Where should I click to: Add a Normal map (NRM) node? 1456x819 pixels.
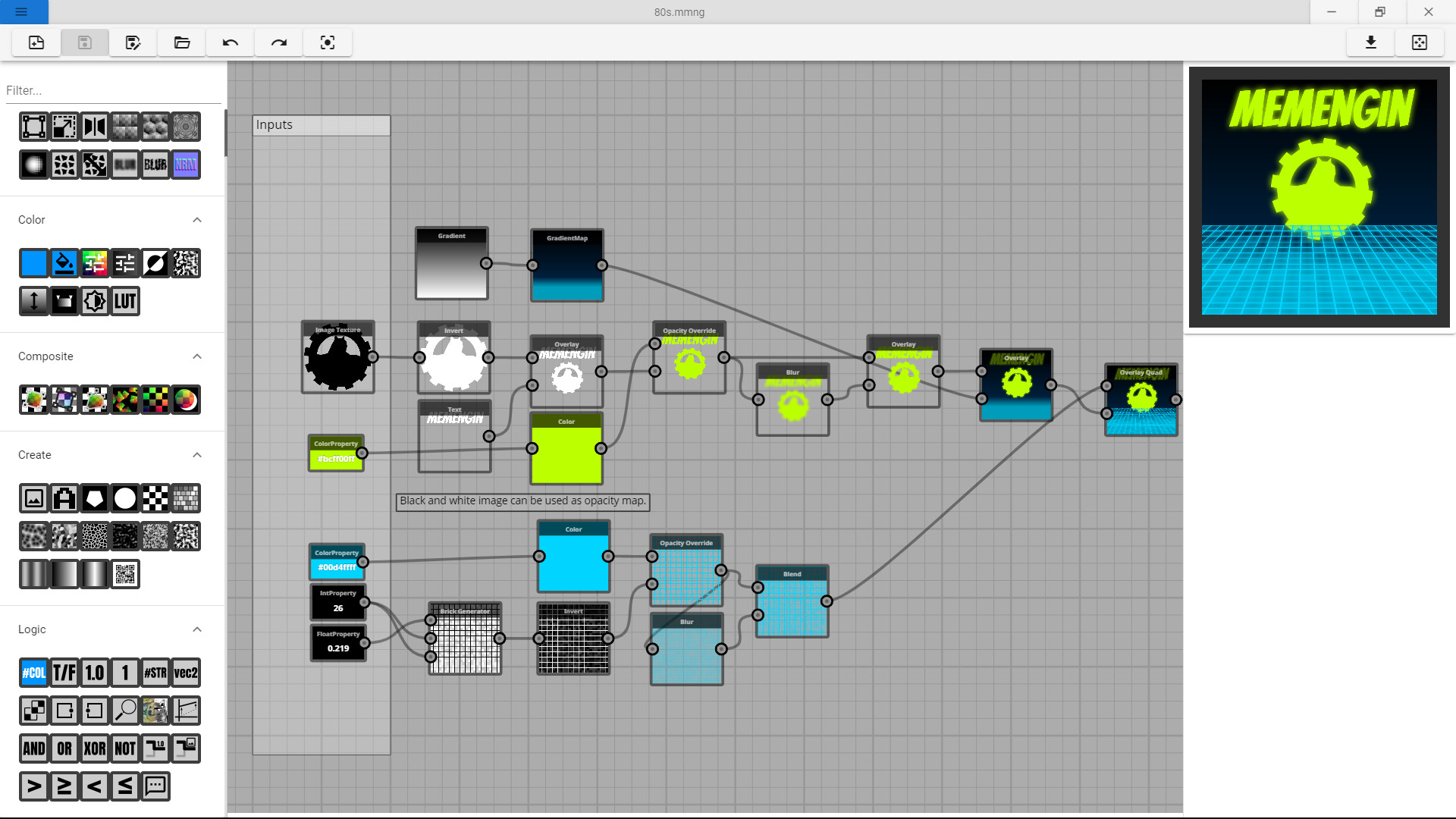[186, 165]
